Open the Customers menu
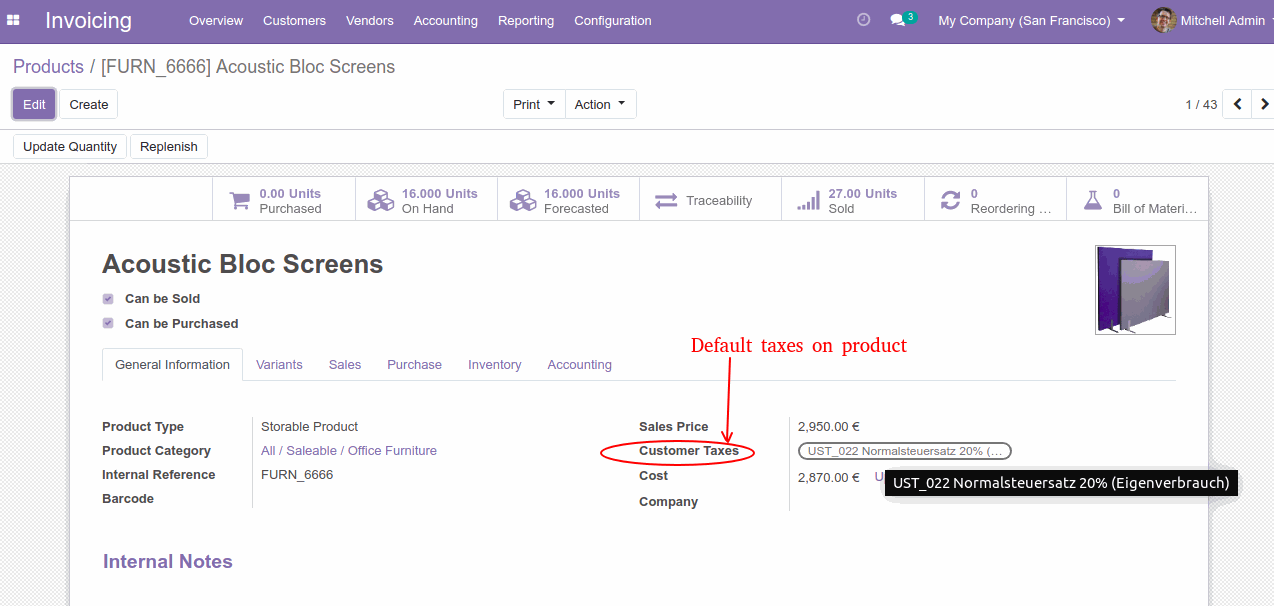The height and width of the screenshot is (606, 1274). coord(294,20)
